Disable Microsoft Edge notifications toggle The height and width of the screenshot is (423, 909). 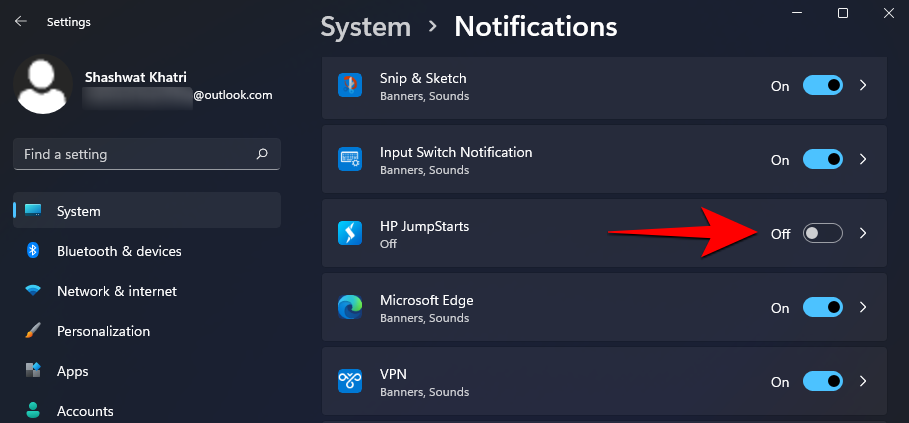point(823,308)
